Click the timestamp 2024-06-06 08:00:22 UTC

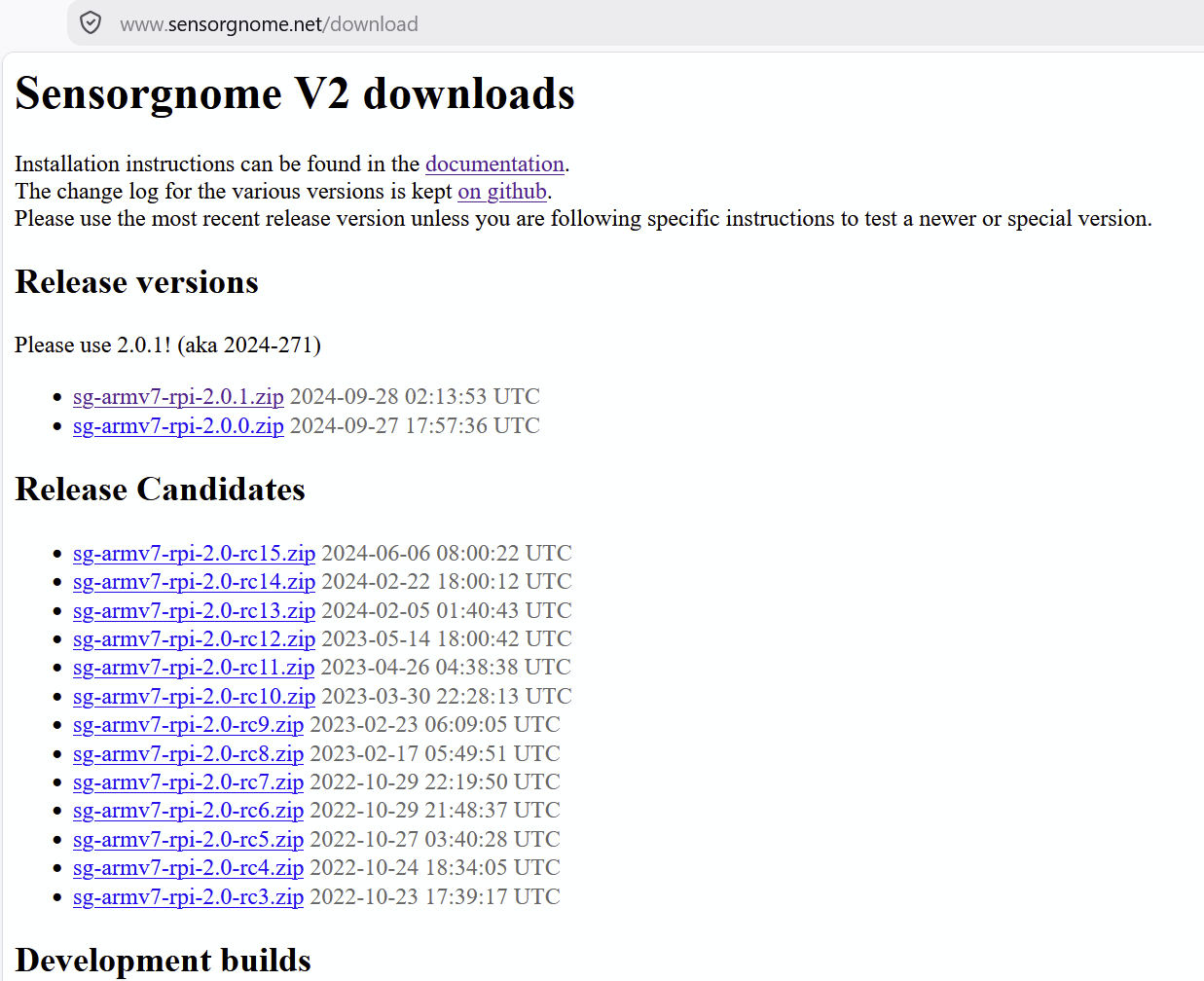(447, 553)
